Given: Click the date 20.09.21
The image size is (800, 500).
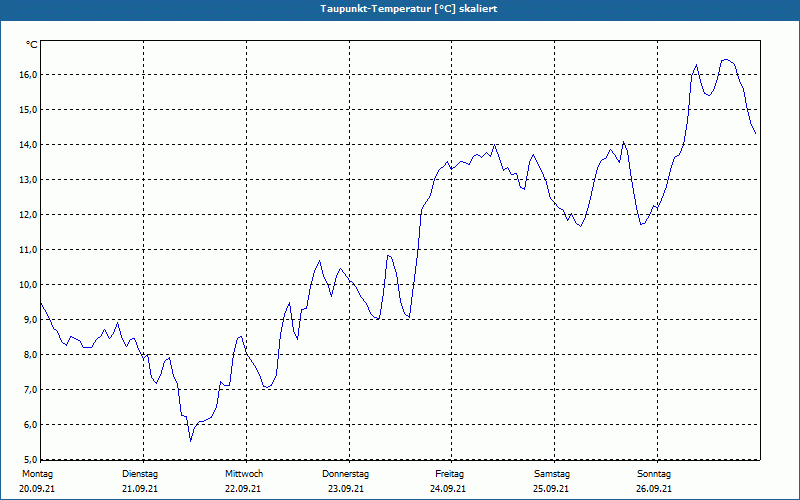Looking at the screenshot, I should tap(37, 489).
